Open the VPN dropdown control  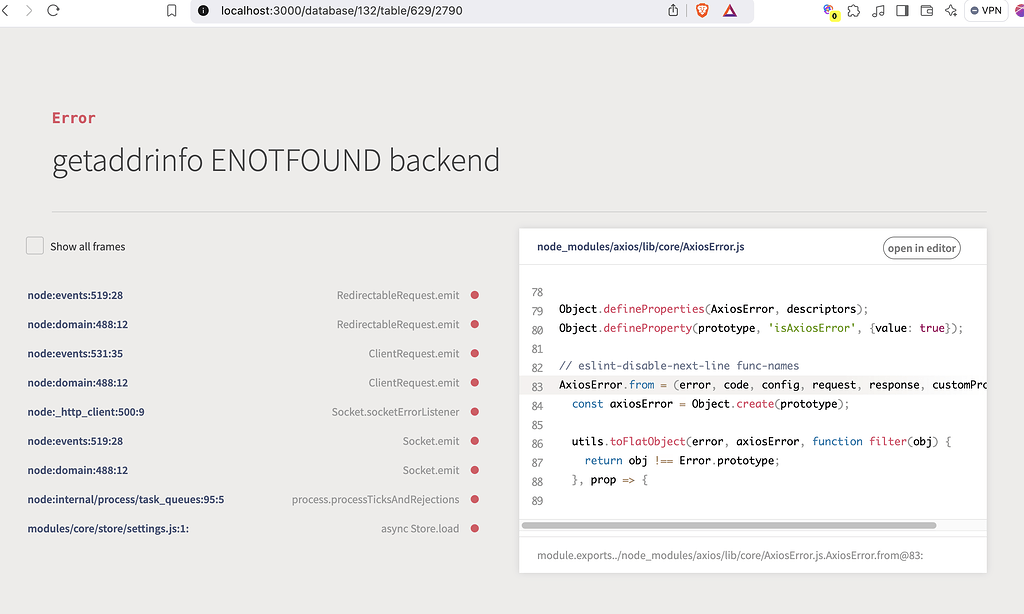point(984,11)
